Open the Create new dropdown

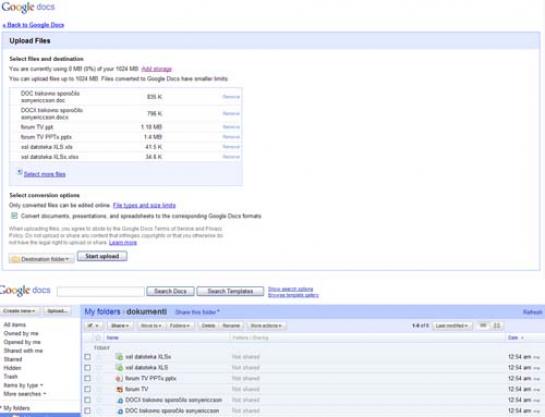(19, 311)
